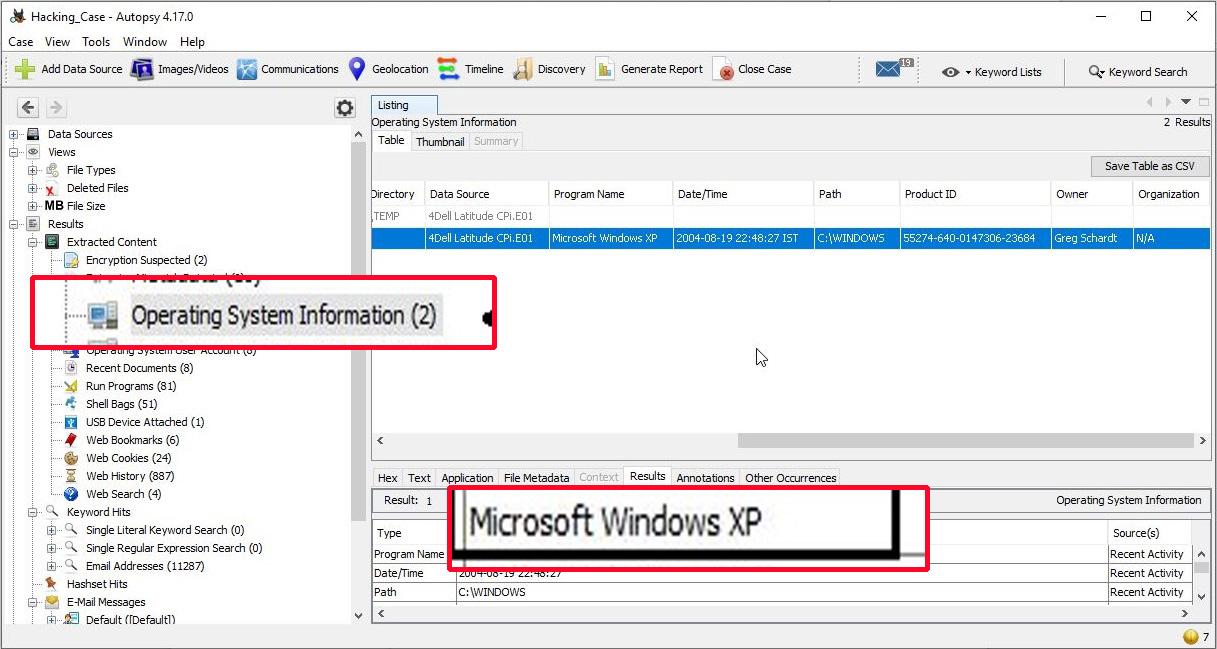The width and height of the screenshot is (1217, 649).
Task: Sort by the Program Name column header
Action: click(611, 194)
